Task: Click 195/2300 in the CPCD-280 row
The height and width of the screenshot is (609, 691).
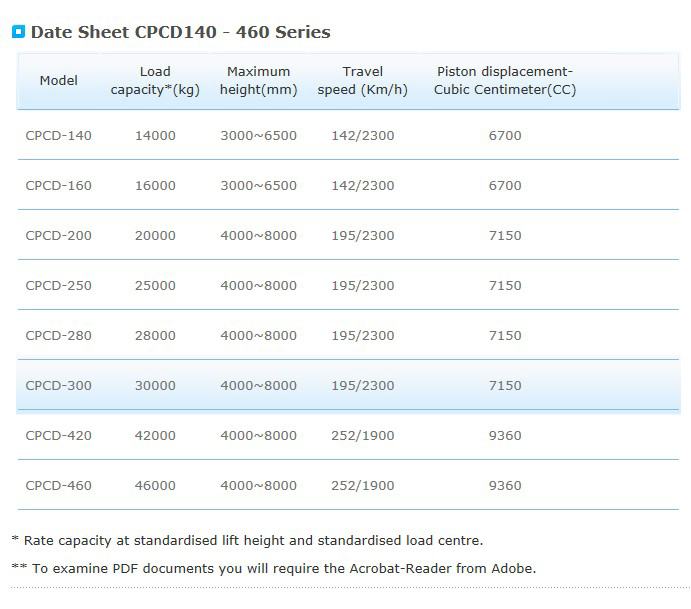Action: (x=363, y=335)
